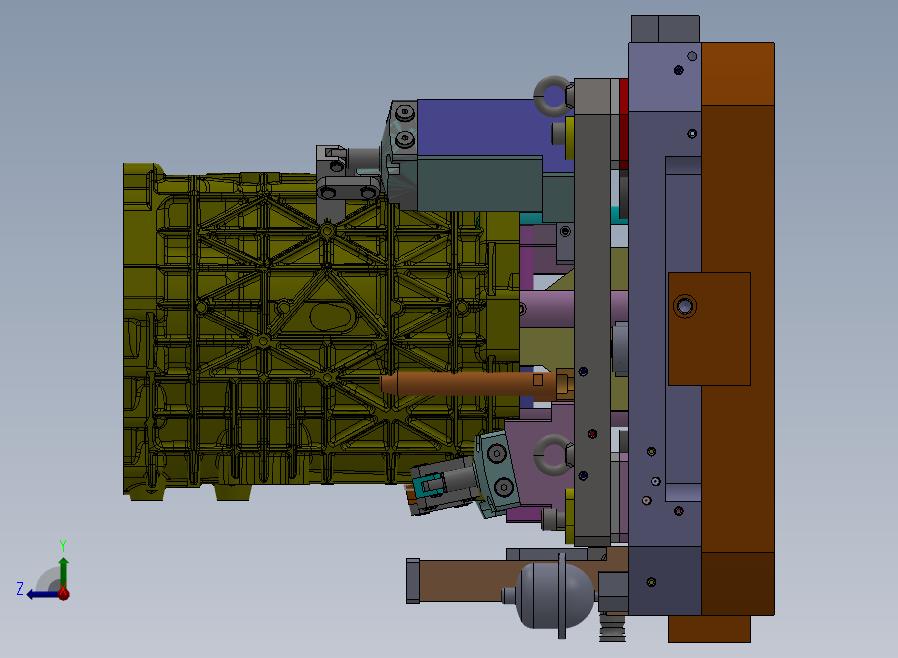Select the dark gray block atop the mold

point(665,29)
